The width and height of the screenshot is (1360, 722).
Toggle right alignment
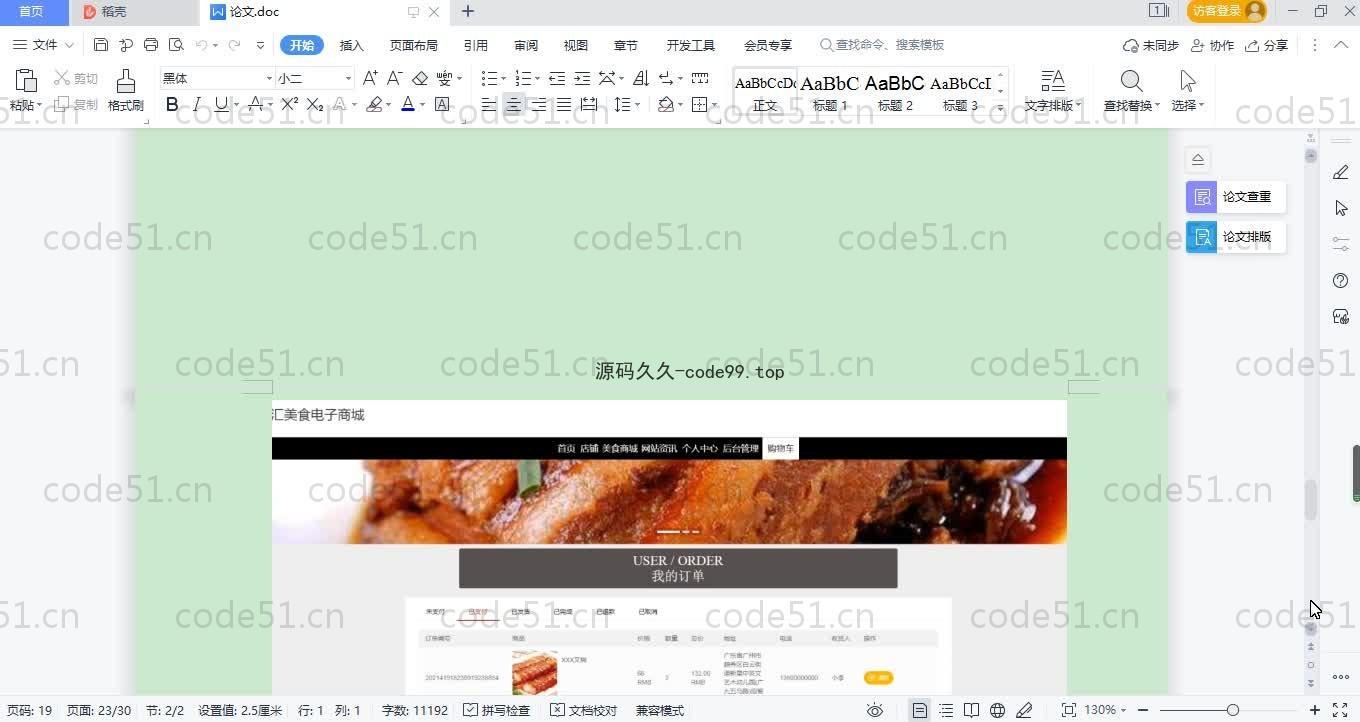[539, 104]
